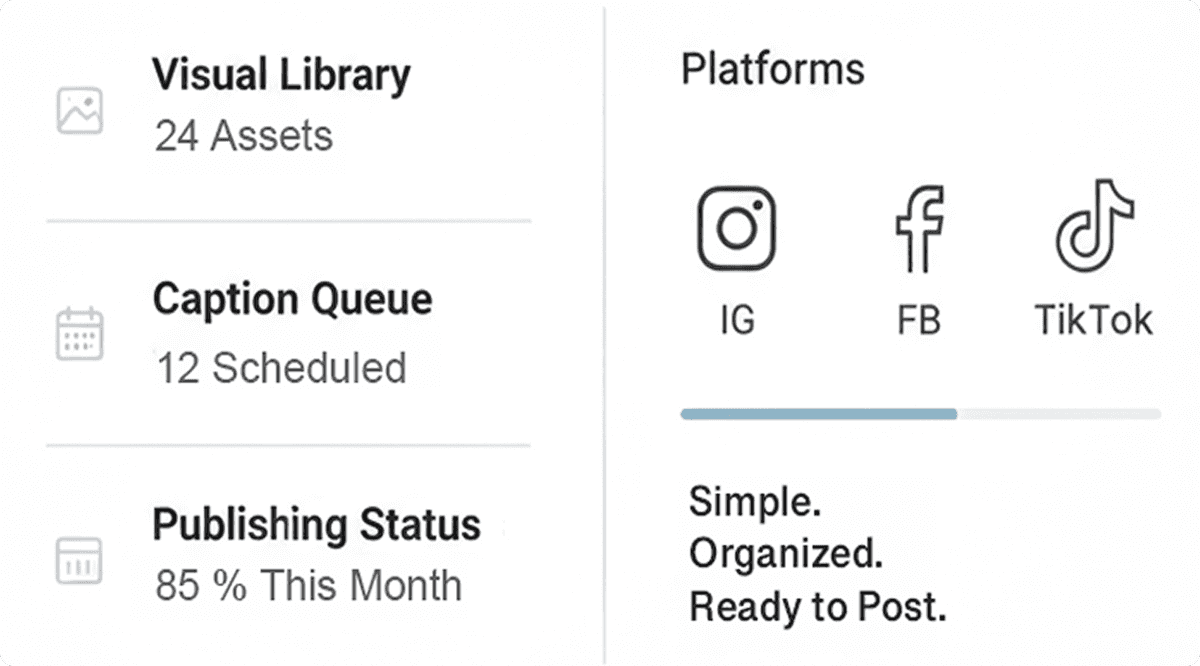Click the 12 Scheduled count
This screenshot has height=666, width=1200.
(x=281, y=368)
